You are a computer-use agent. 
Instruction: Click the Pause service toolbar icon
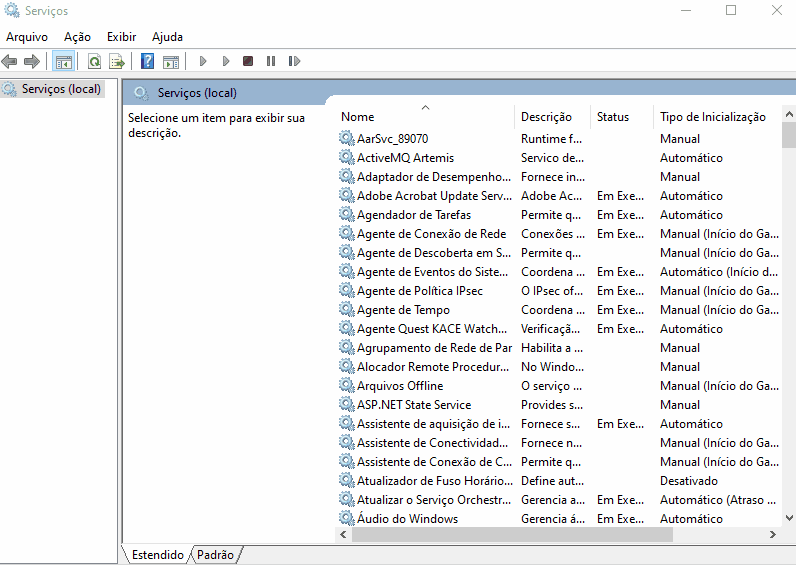(271, 61)
